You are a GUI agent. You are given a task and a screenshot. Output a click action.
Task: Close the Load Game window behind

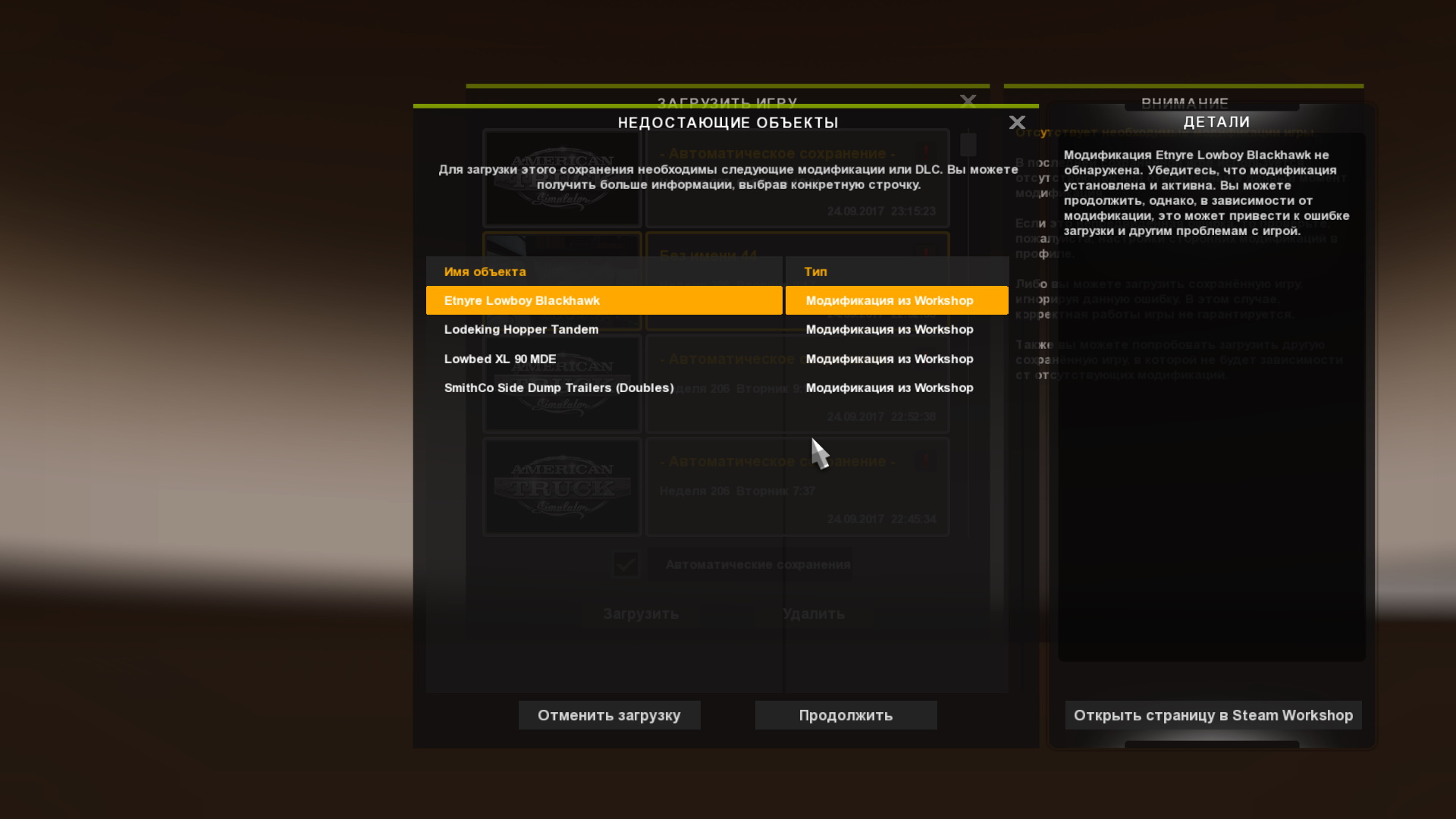point(968,100)
